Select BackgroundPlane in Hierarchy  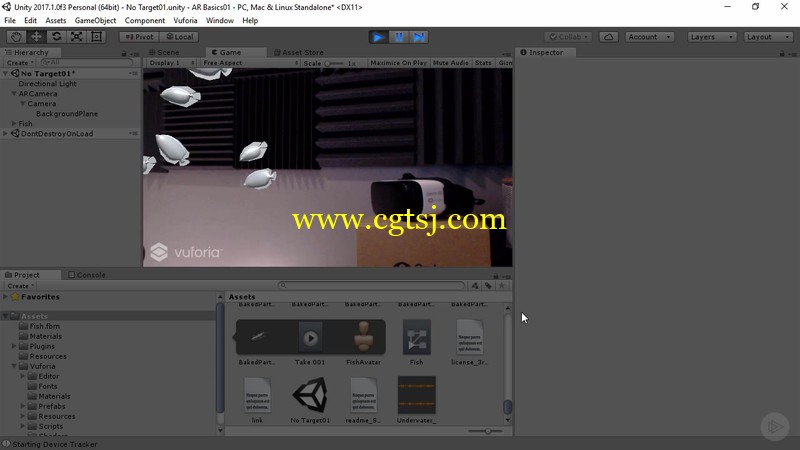(67, 114)
